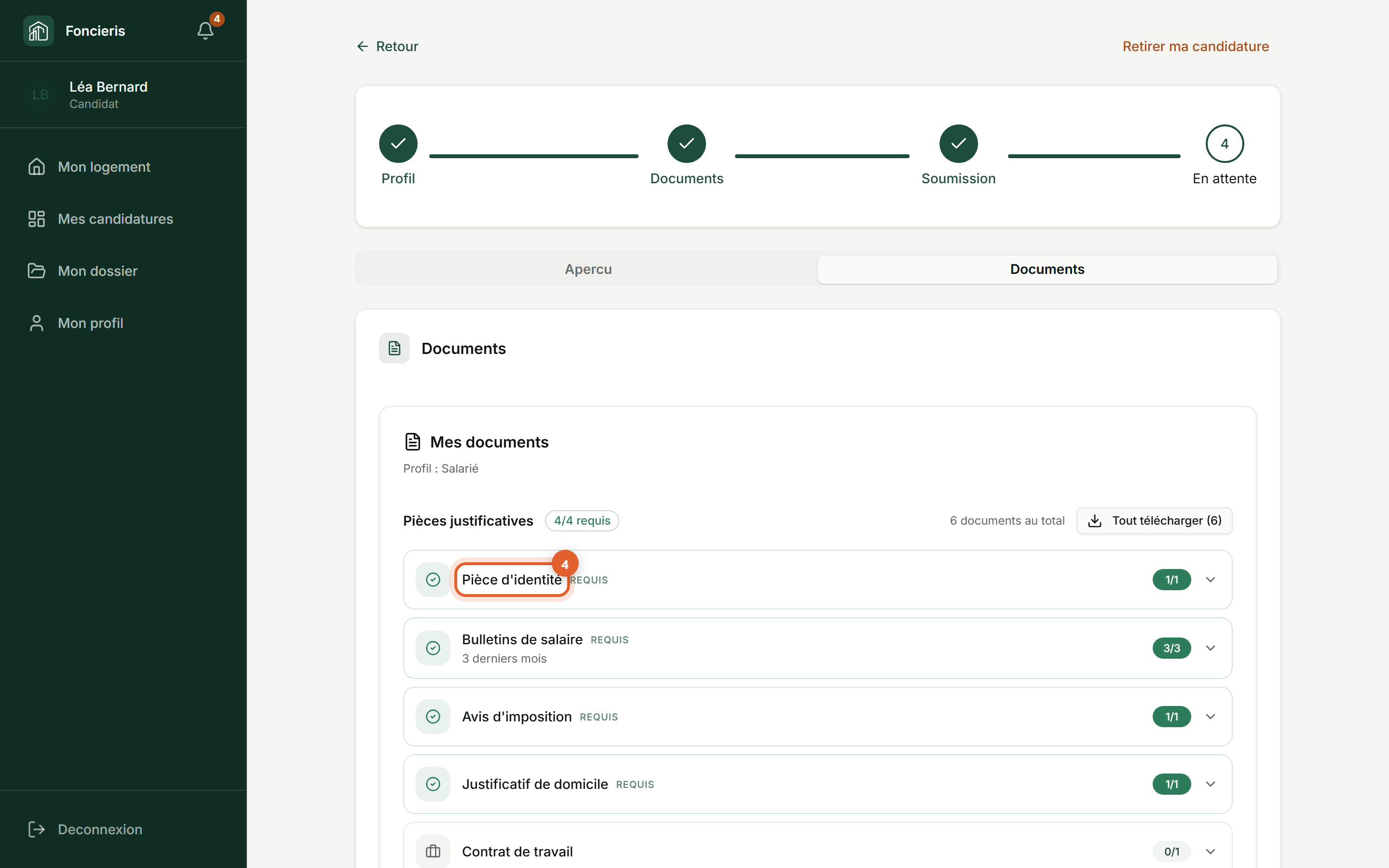Click the briefcase icon of Contrat de travail
The height and width of the screenshot is (868, 1389).
[x=434, y=851]
